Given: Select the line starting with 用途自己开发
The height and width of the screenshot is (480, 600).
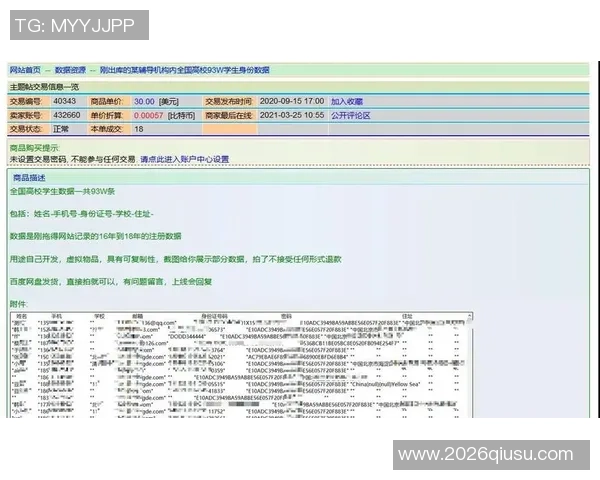Looking at the screenshot, I should [x=175, y=259].
